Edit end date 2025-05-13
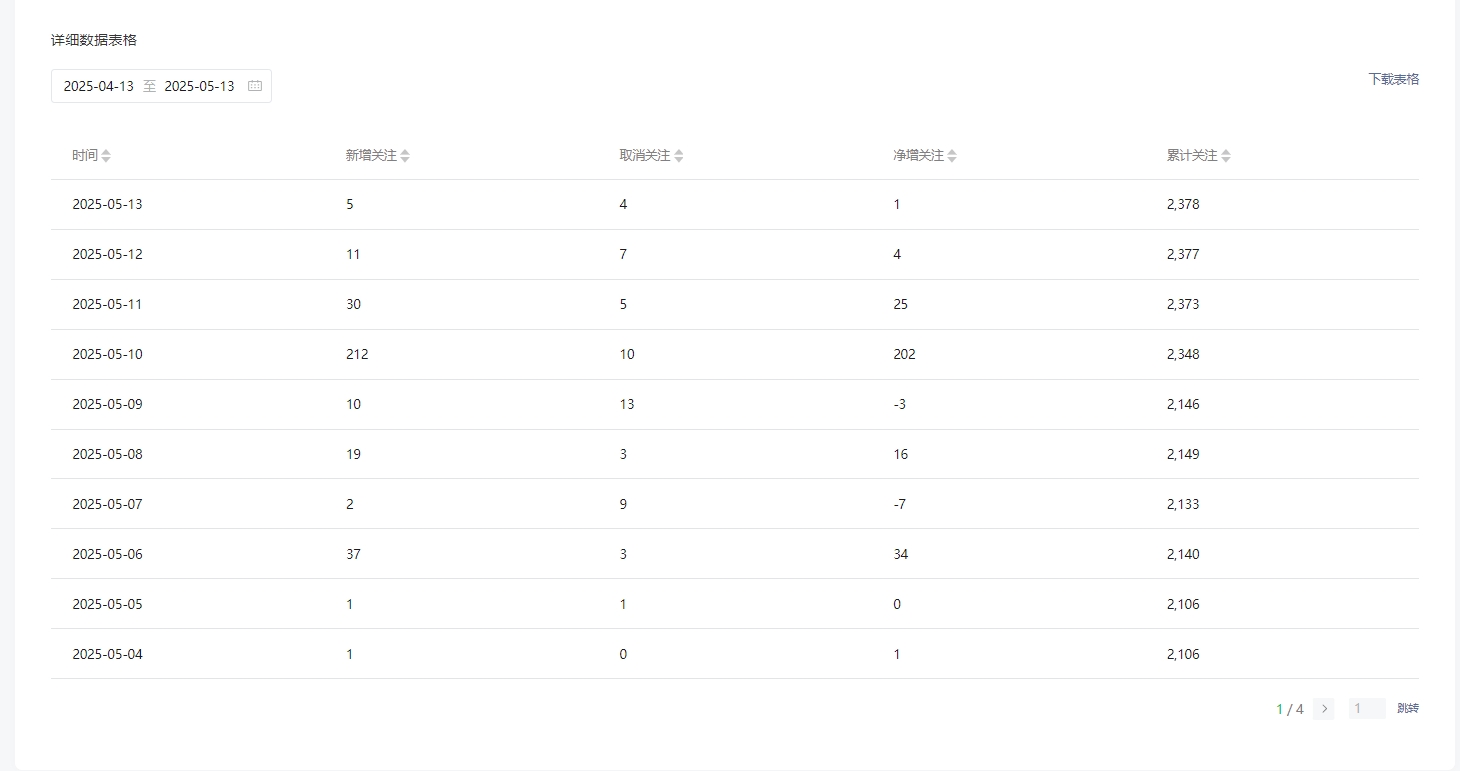Viewport: 1460px width, 771px height. point(199,86)
